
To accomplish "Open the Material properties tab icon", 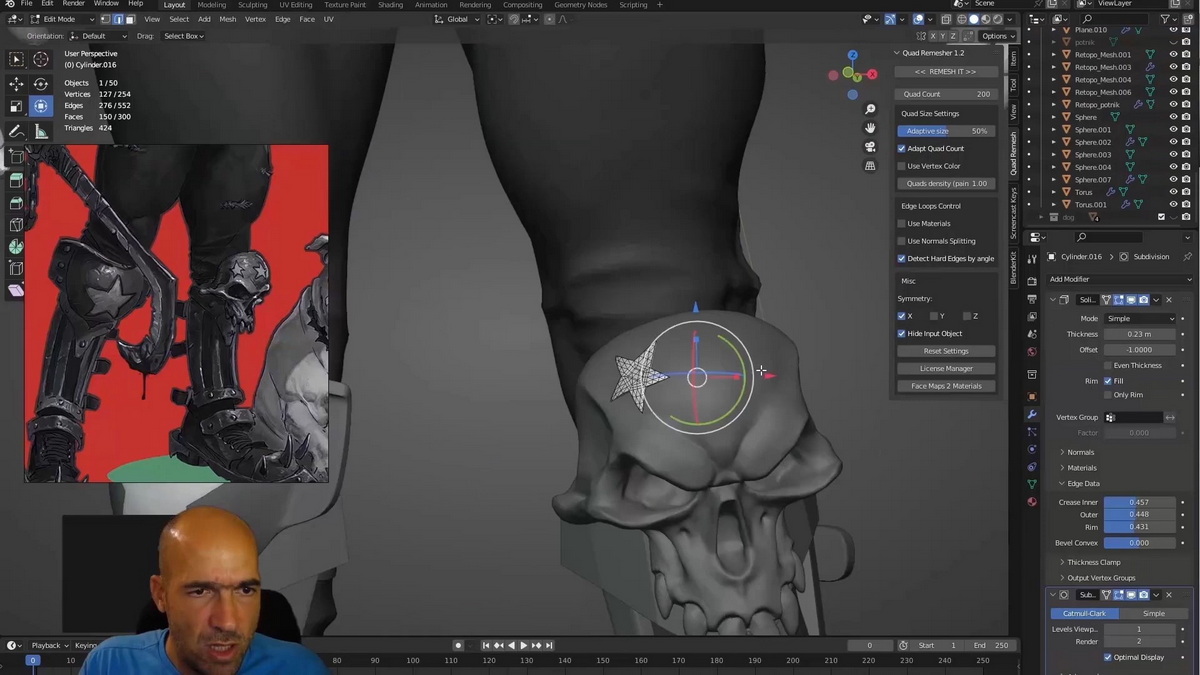I will click(x=1032, y=502).
